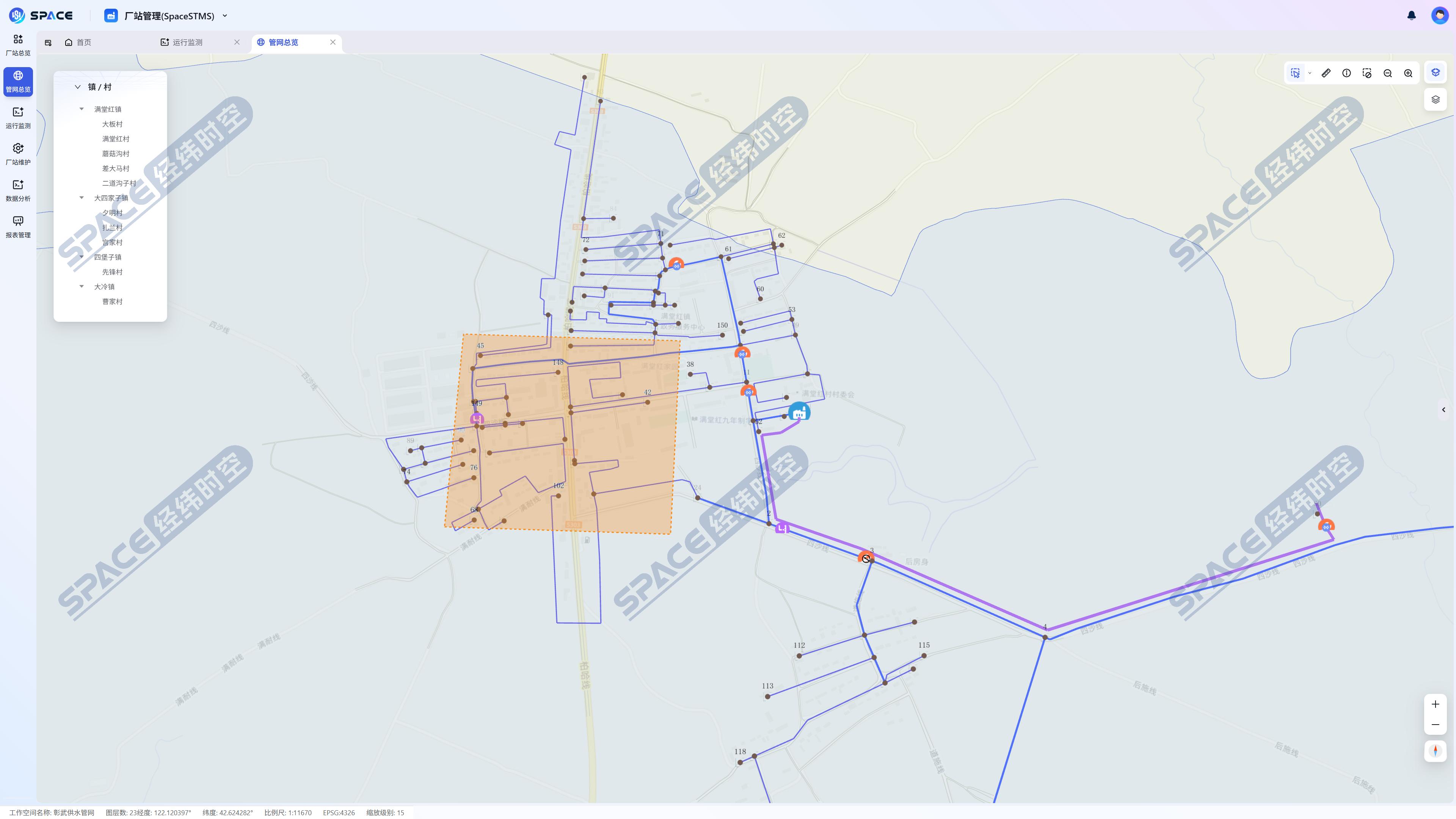1456x819 pixels.
Task: Select 扎兰村 in the village tree
Action: point(112,227)
